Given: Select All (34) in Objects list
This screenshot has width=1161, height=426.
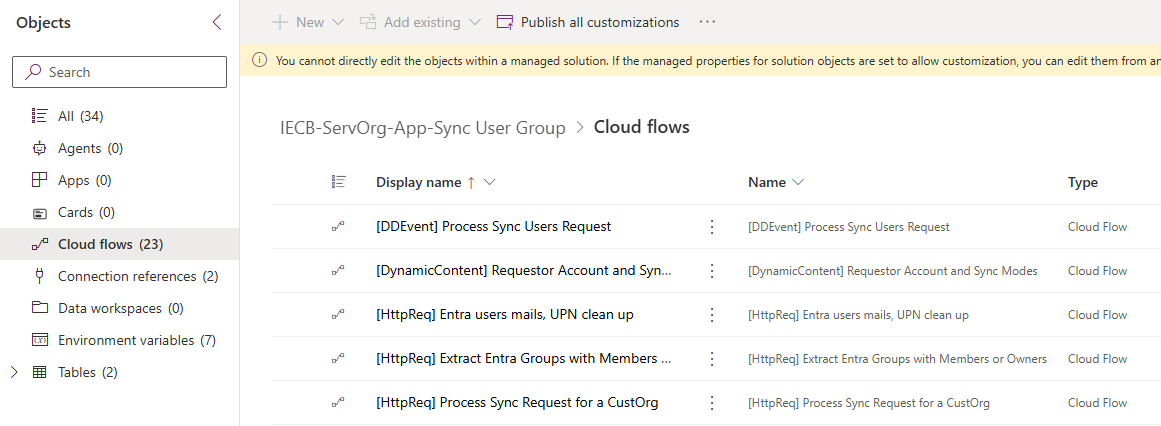Looking at the screenshot, I should click(80, 116).
